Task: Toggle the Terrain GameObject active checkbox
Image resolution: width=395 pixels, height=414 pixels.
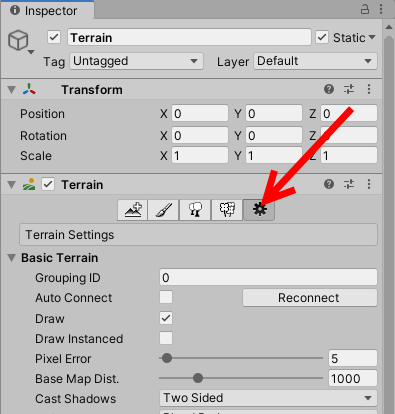Action: (x=54, y=37)
